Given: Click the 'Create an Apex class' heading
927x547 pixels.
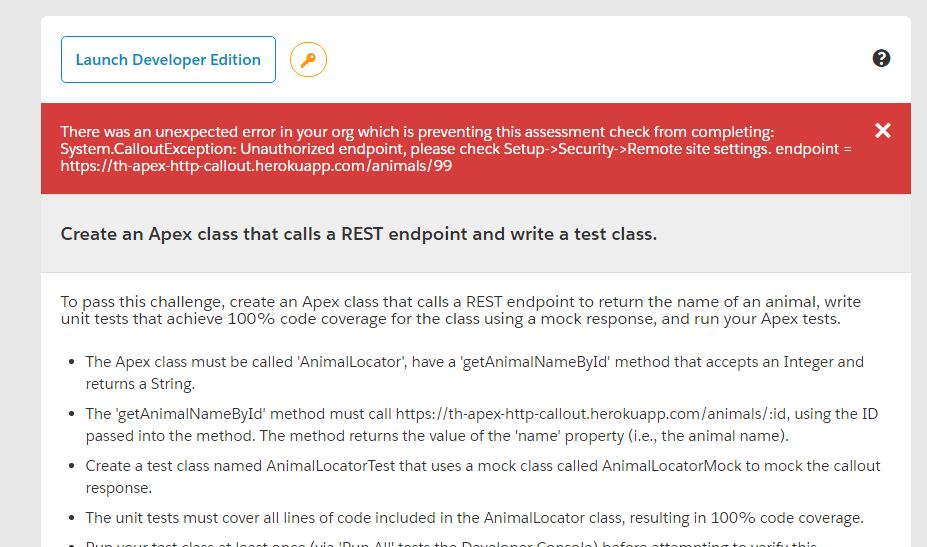Looking at the screenshot, I should tap(358, 234).
